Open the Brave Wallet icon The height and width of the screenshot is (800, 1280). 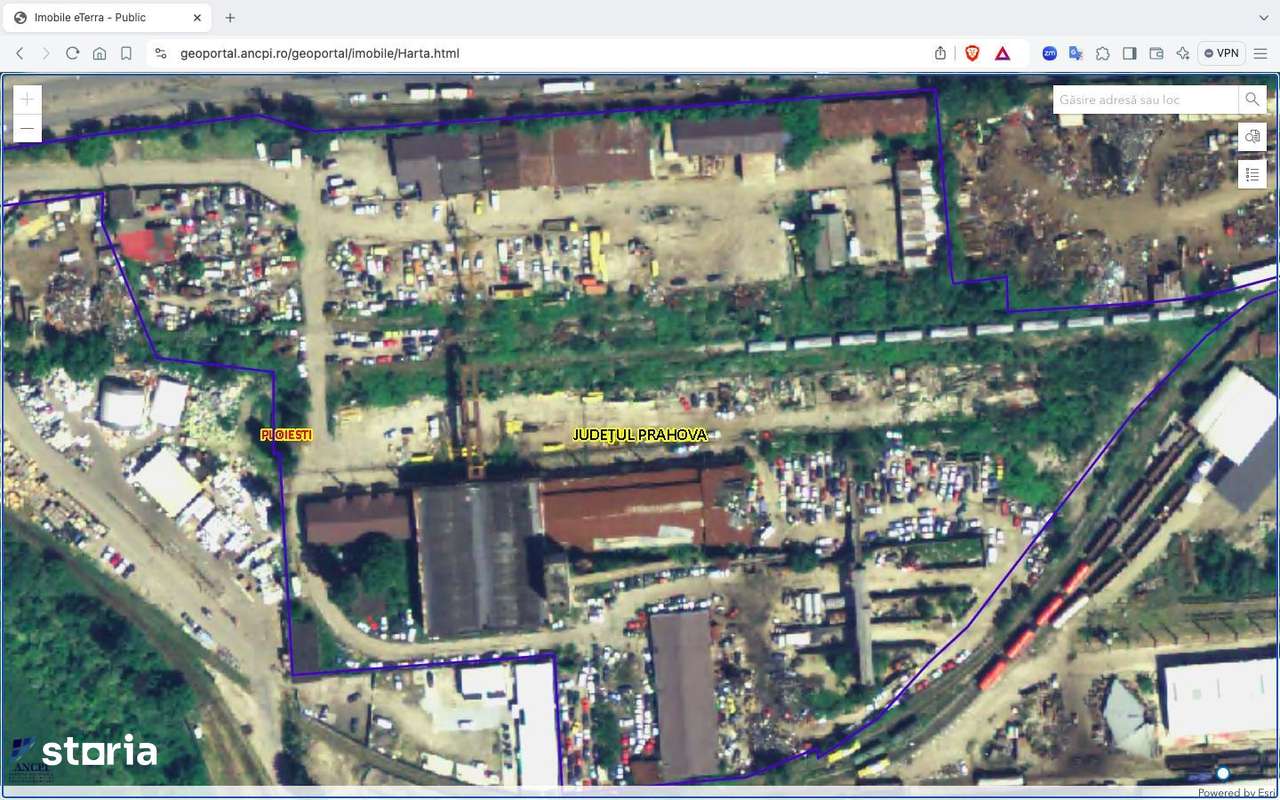point(1156,53)
